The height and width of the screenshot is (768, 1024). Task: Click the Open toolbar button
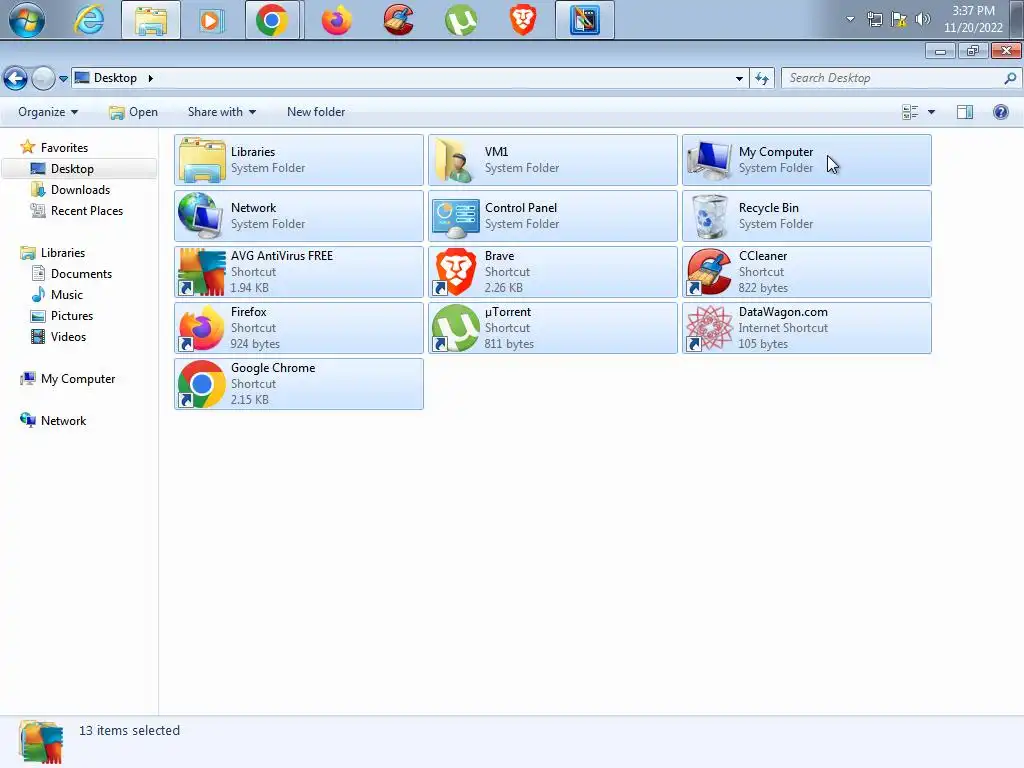click(x=133, y=112)
